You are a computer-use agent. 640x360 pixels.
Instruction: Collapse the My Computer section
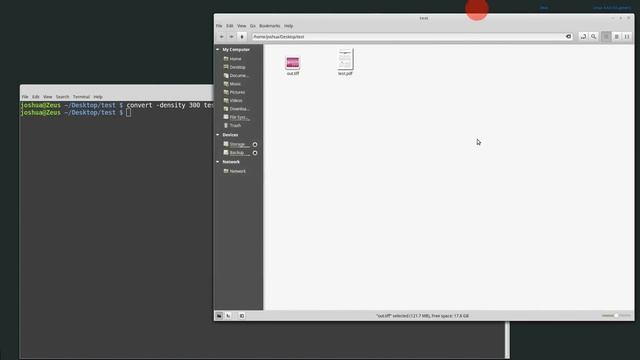[x=218, y=49]
